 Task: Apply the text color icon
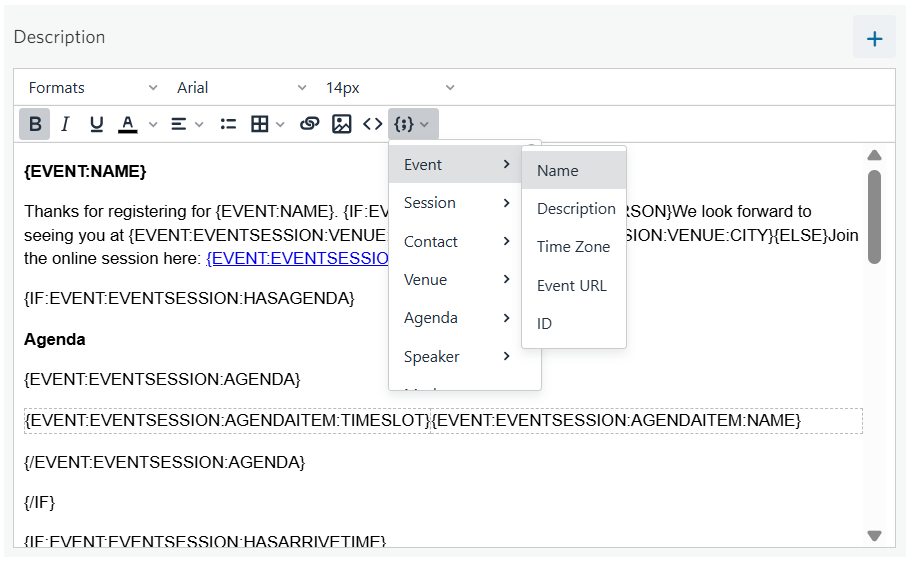(x=127, y=124)
